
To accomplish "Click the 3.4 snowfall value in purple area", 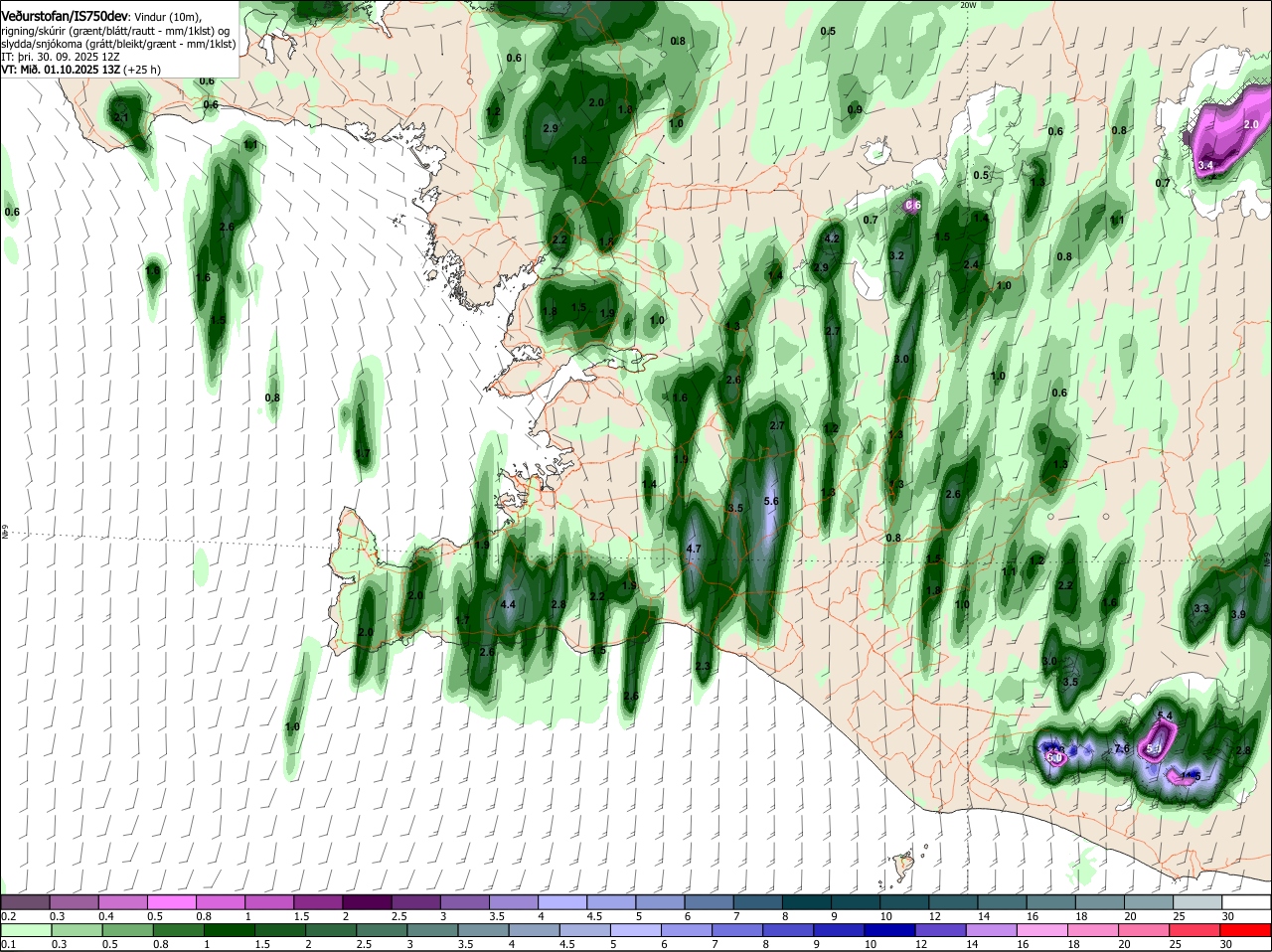I will point(1206,165).
